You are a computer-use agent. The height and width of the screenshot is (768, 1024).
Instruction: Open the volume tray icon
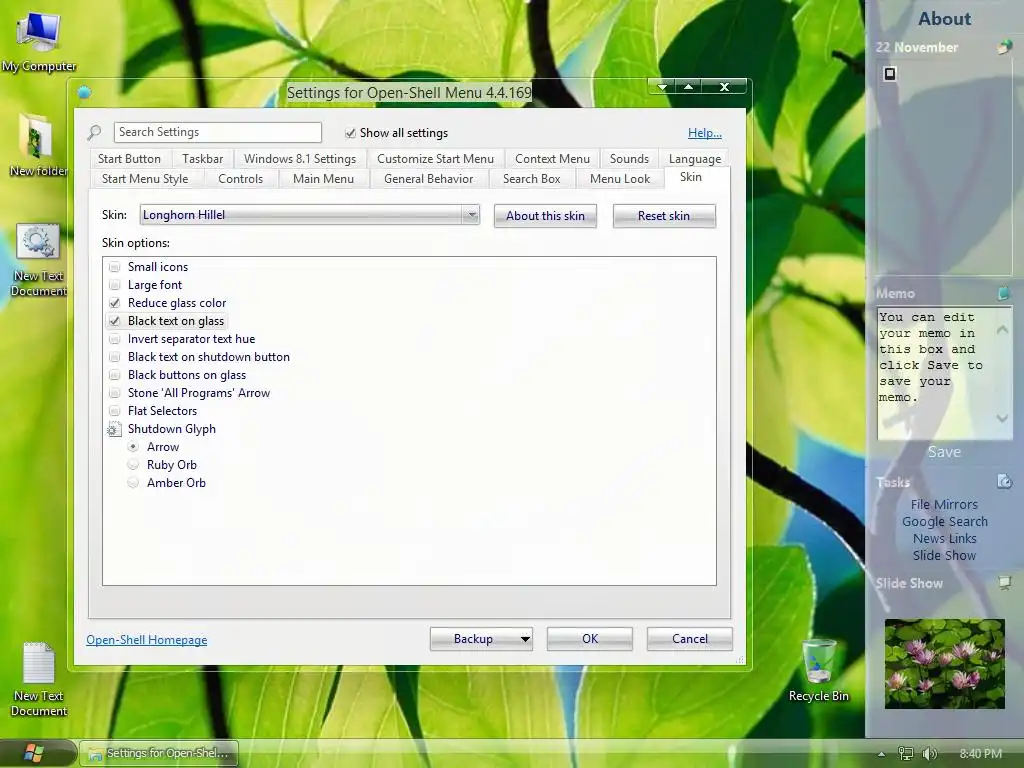click(x=929, y=754)
